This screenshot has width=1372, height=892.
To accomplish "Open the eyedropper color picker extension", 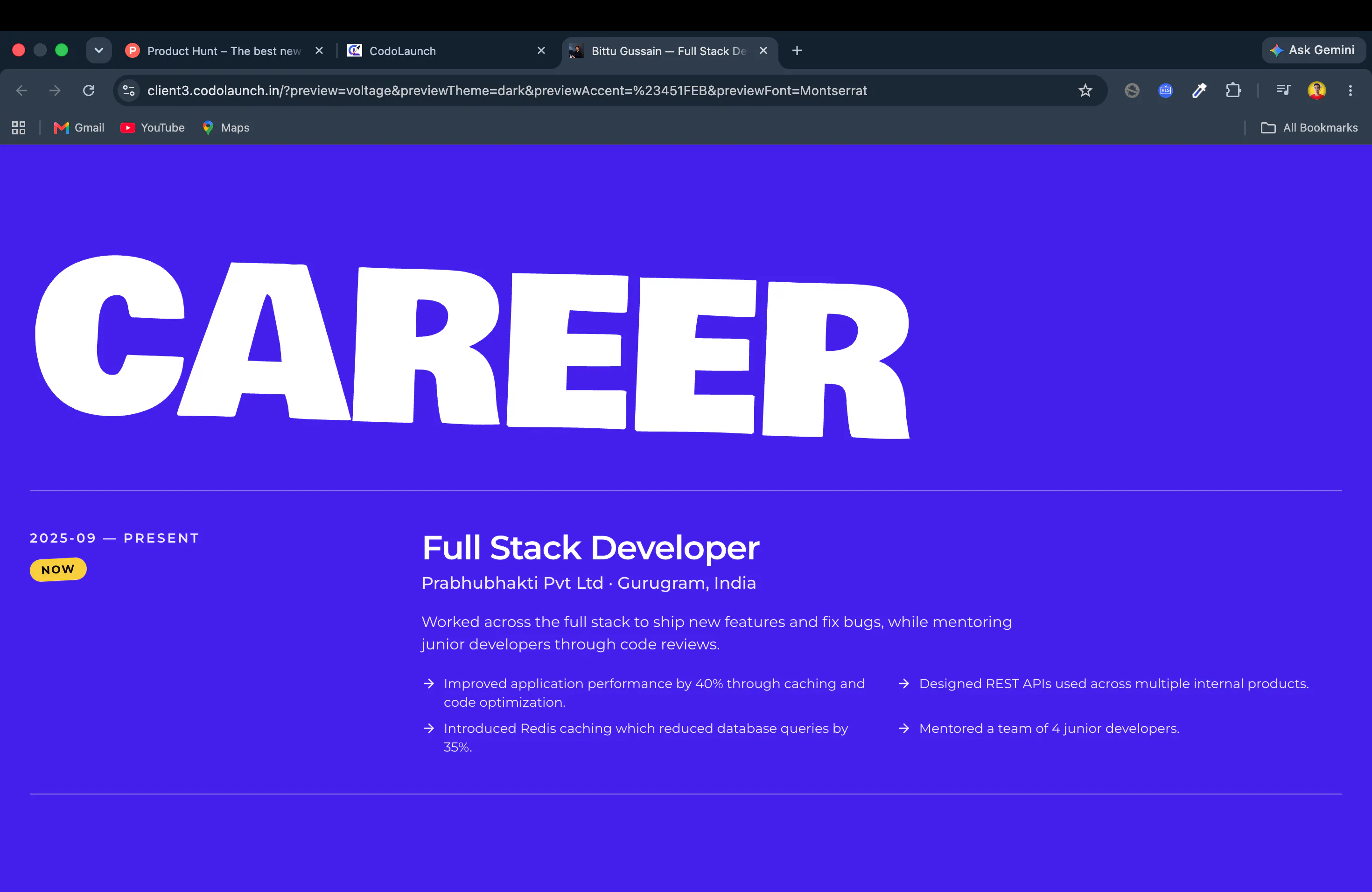I will click(x=1199, y=91).
